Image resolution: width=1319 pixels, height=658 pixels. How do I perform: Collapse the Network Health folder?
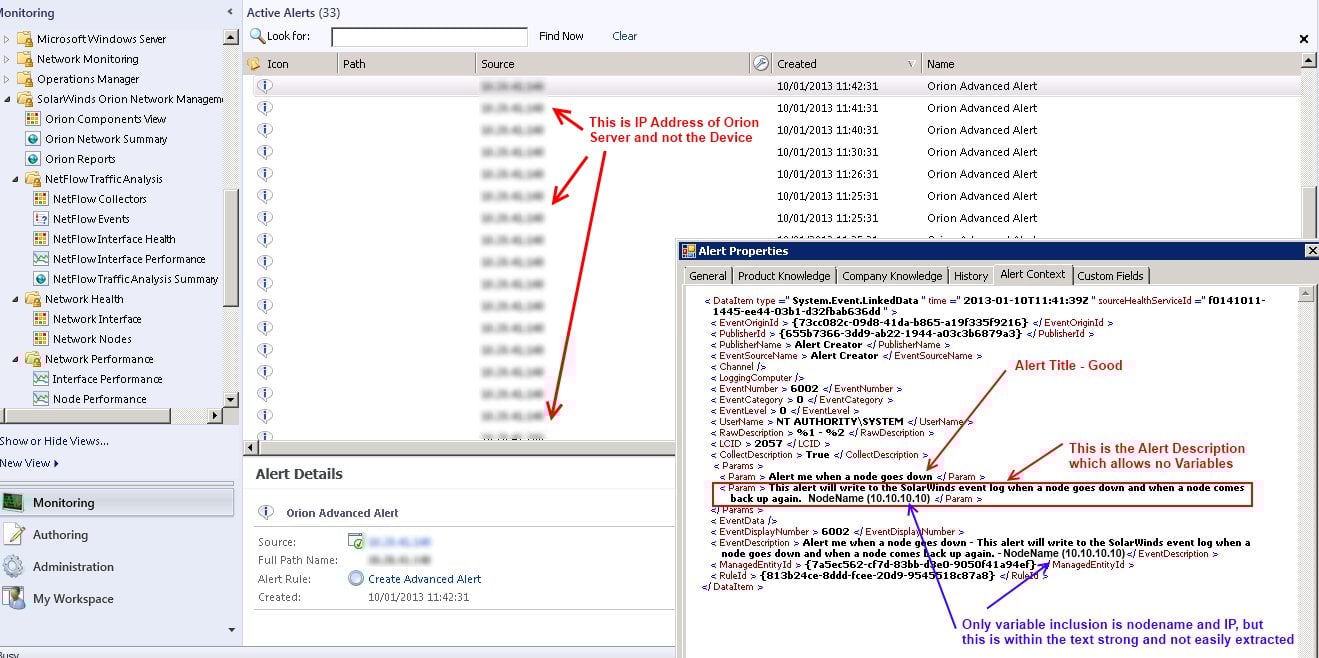pyautogui.click(x=15, y=299)
